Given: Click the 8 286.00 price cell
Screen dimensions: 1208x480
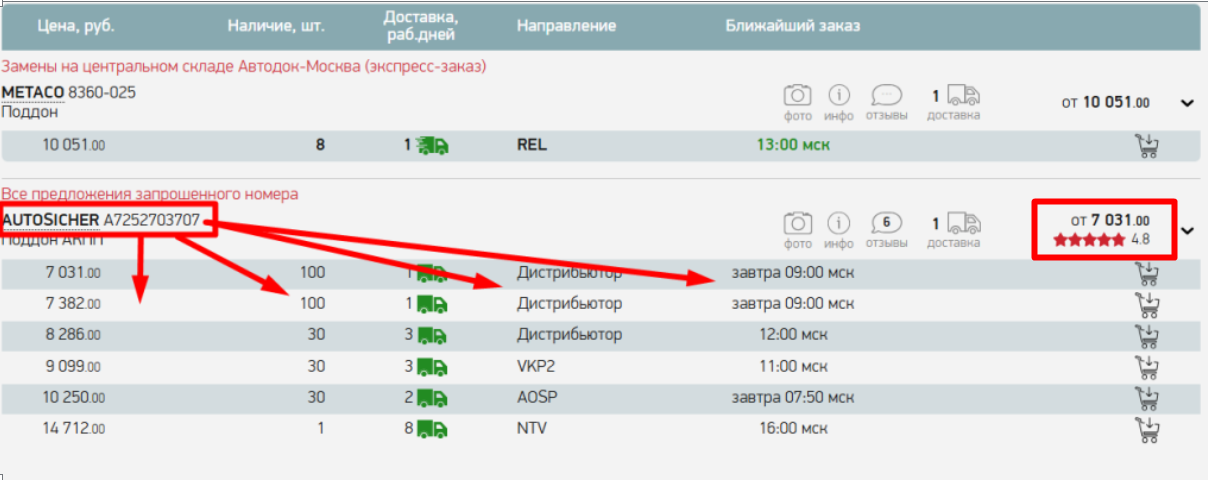Looking at the screenshot, I should [75, 334].
